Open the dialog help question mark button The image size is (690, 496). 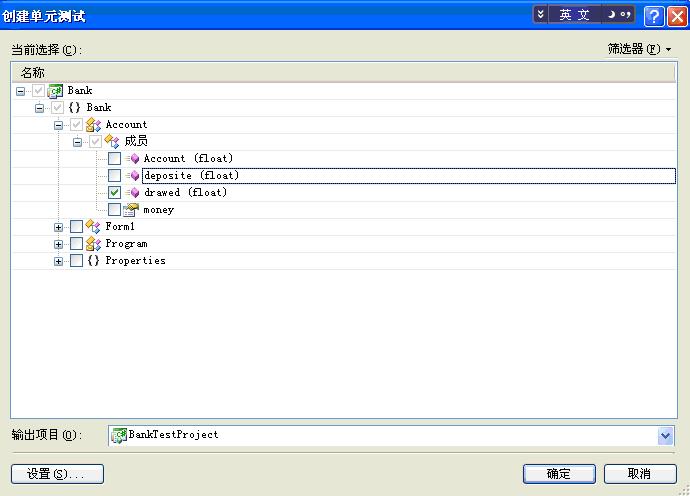click(654, 16)
